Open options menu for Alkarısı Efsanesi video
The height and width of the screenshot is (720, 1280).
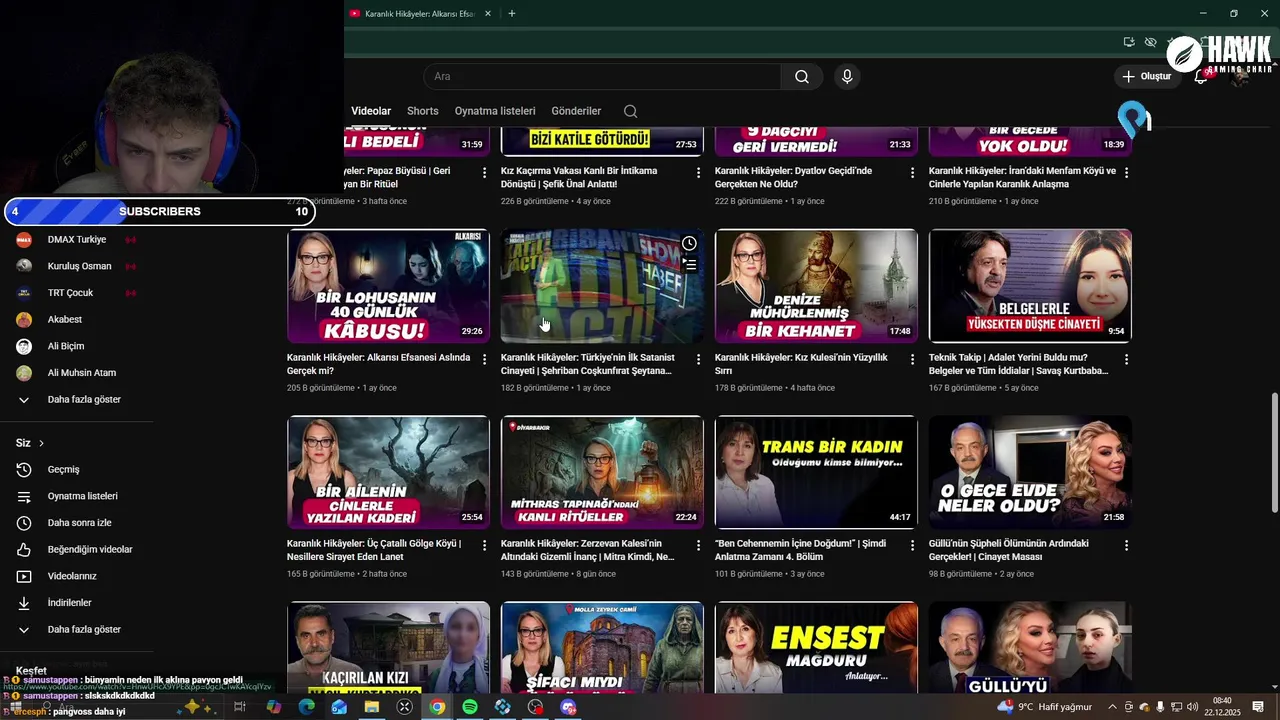click(x=484, y=359)
